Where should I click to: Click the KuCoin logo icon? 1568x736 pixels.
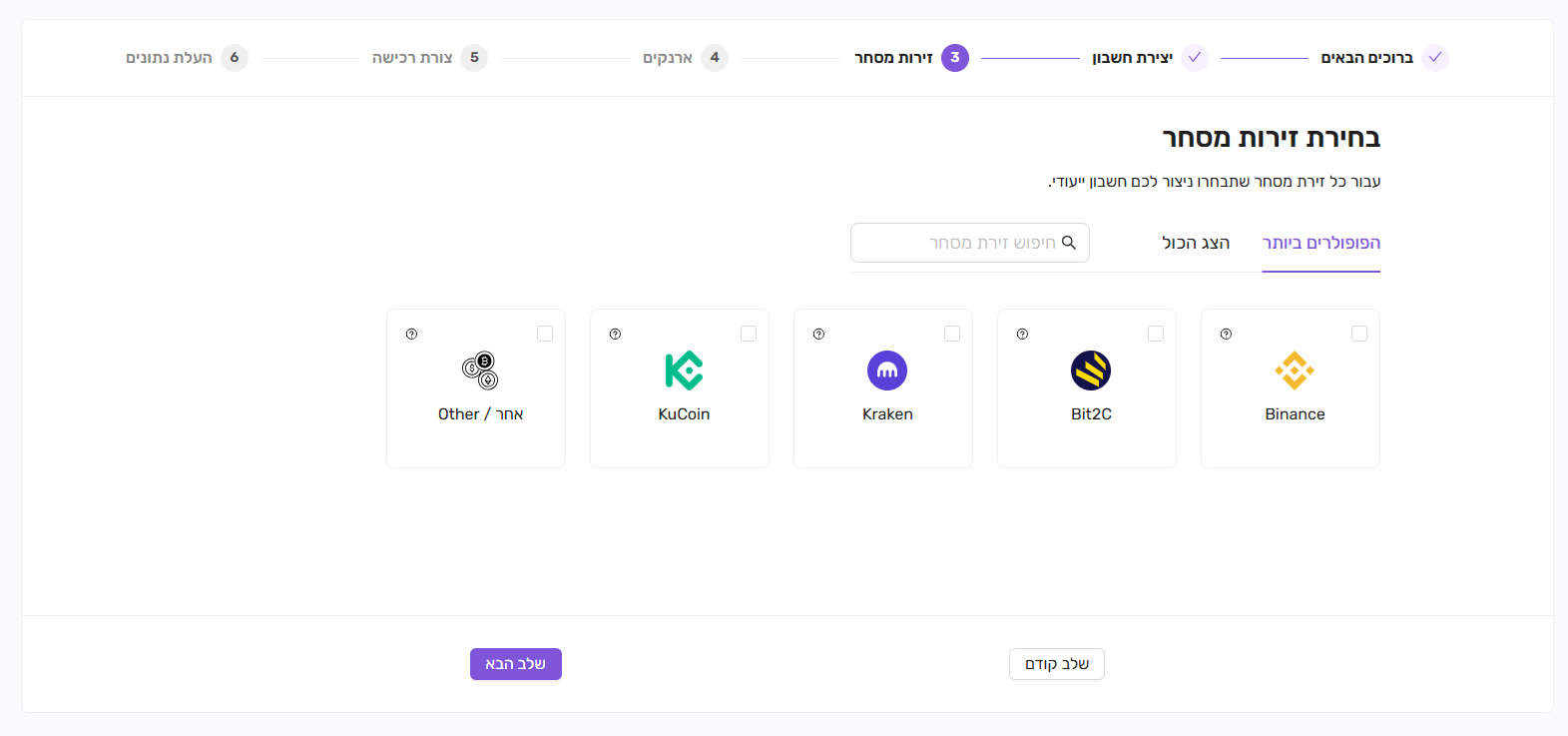(684, 370)
